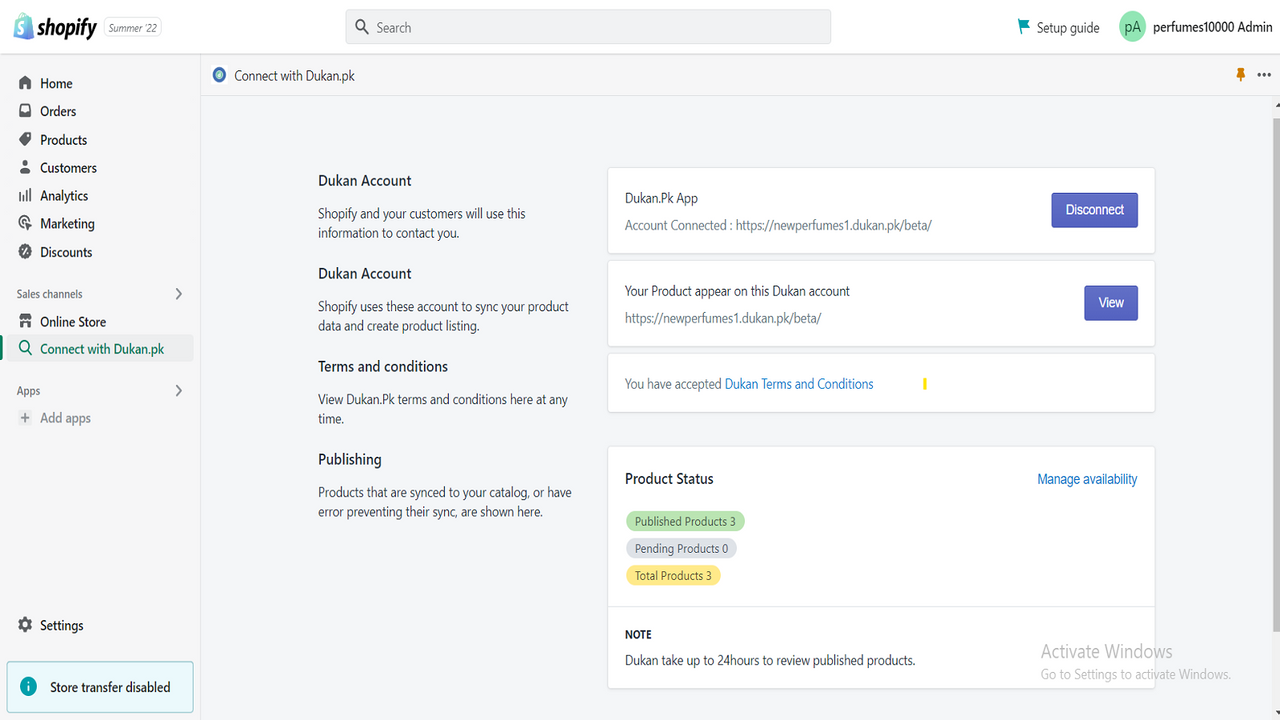Click the Dukan.Pk App title
Viewport: 1280px width, 720px height.
tap(661, 198)
